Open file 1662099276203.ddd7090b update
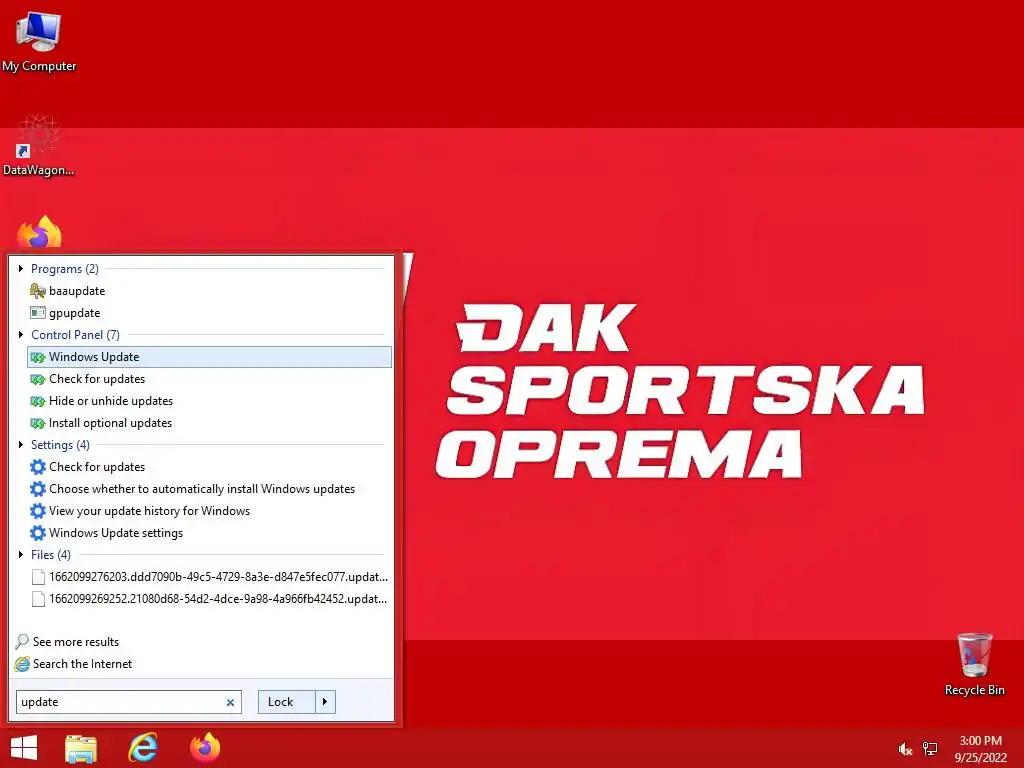The width and height of the screenshot is (1024, 768). coord(209,577)
